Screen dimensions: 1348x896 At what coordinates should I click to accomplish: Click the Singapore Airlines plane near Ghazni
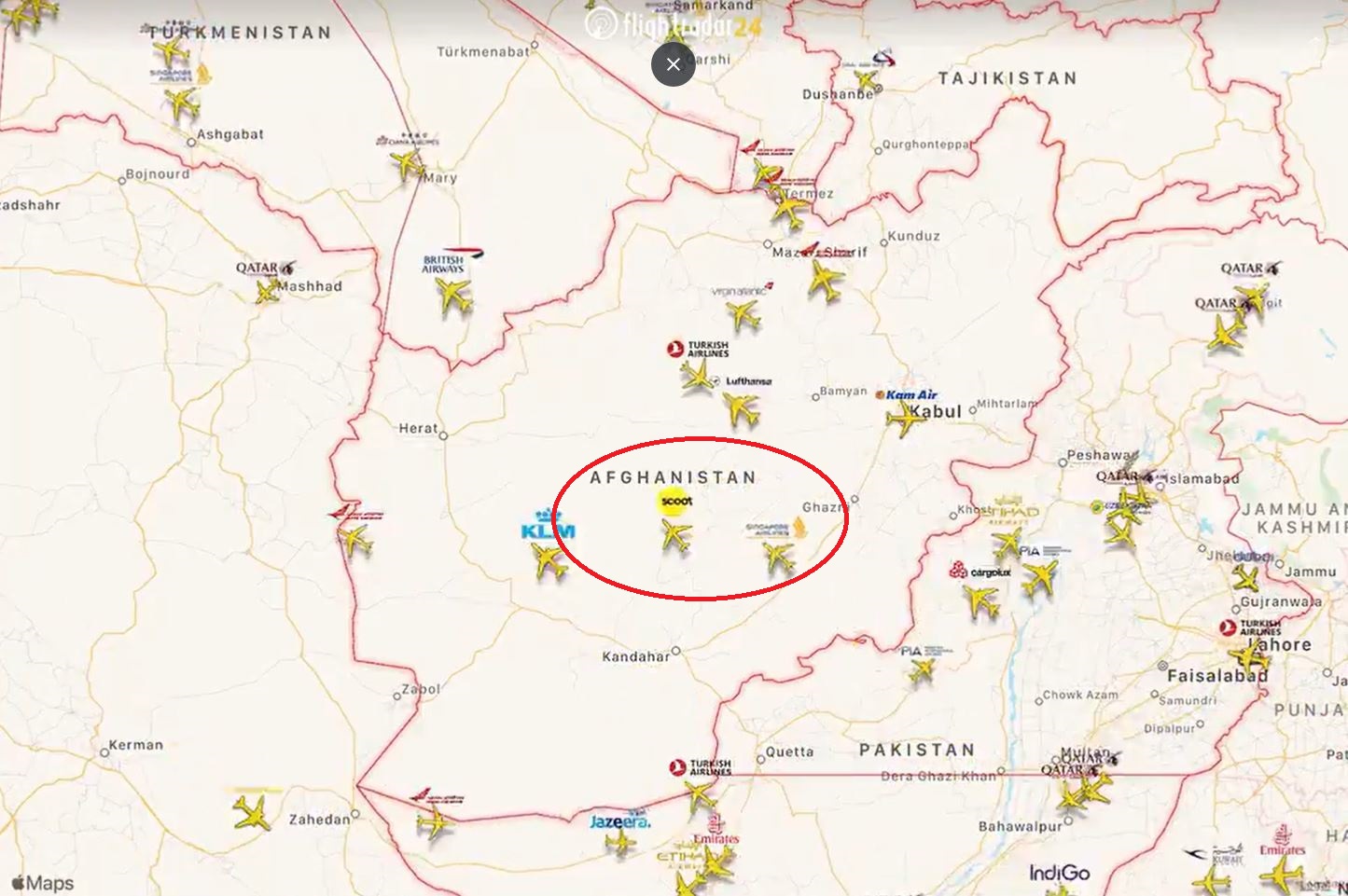[x=778, y=558]
